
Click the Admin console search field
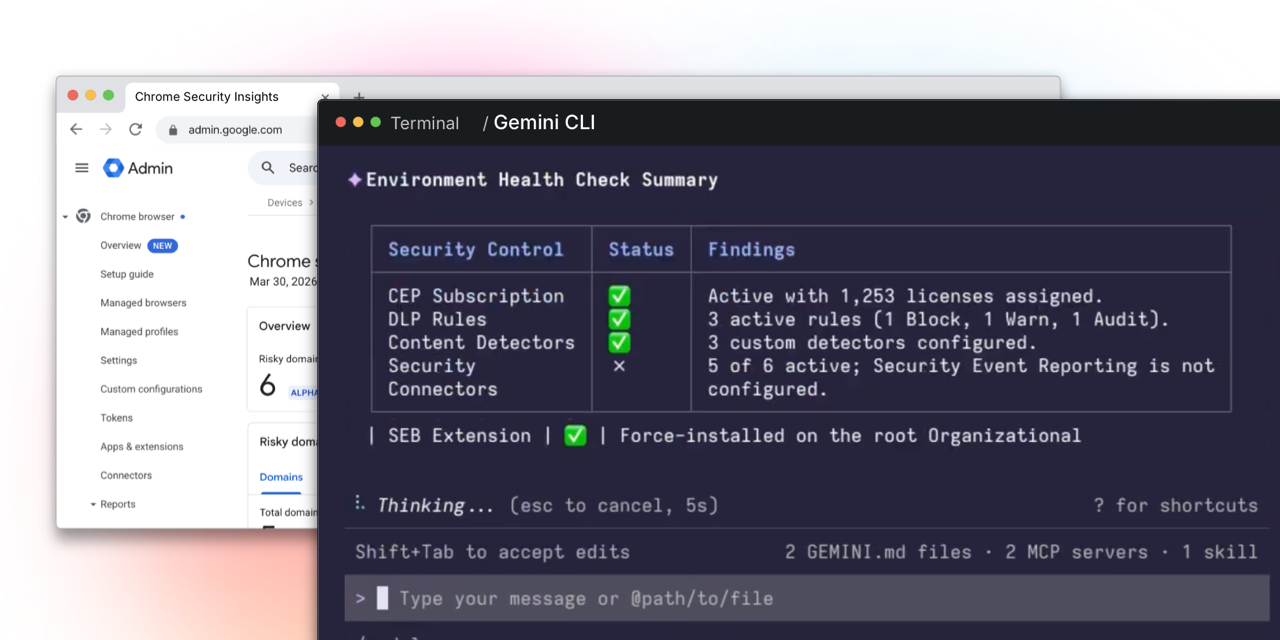(284, 168)
